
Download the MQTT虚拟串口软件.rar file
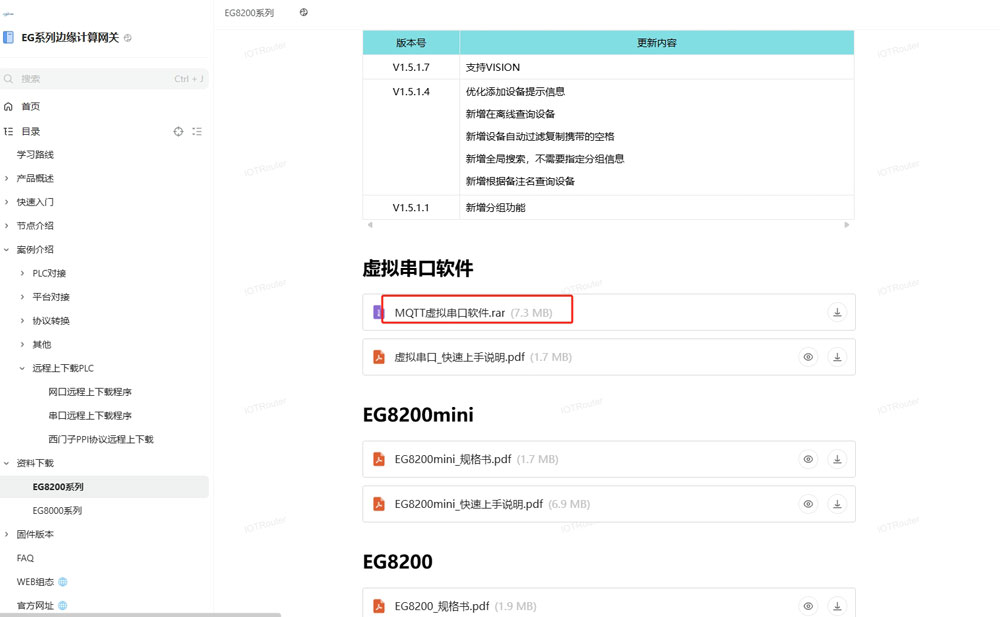point(837,313)
